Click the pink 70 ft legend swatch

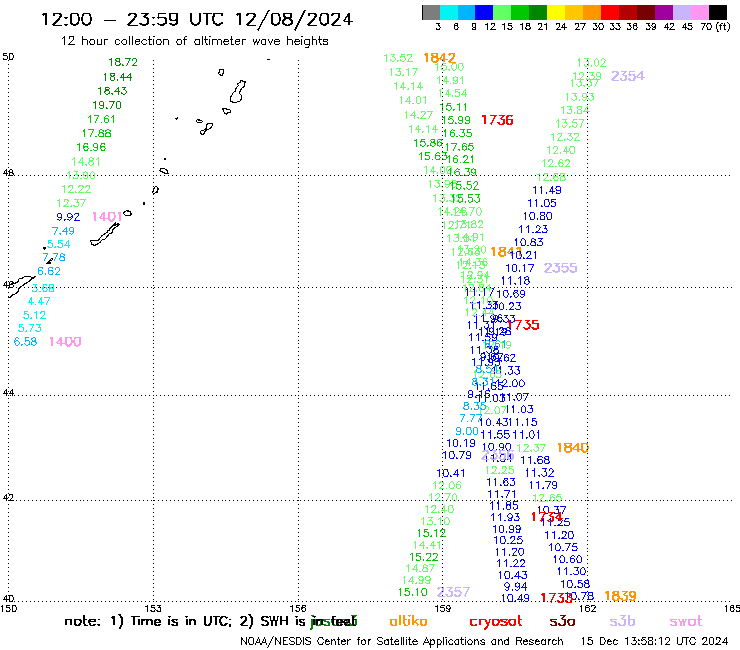699,12
